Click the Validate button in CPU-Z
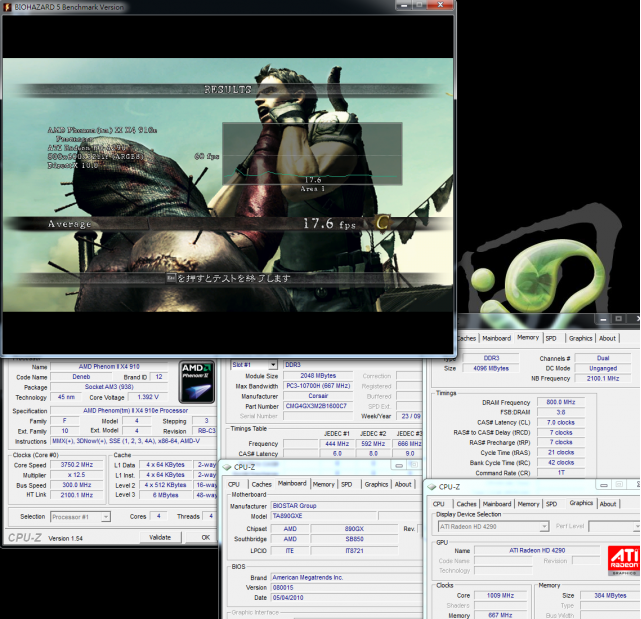The width and height of the screenshot is (641, 619). tap(160, 537)
